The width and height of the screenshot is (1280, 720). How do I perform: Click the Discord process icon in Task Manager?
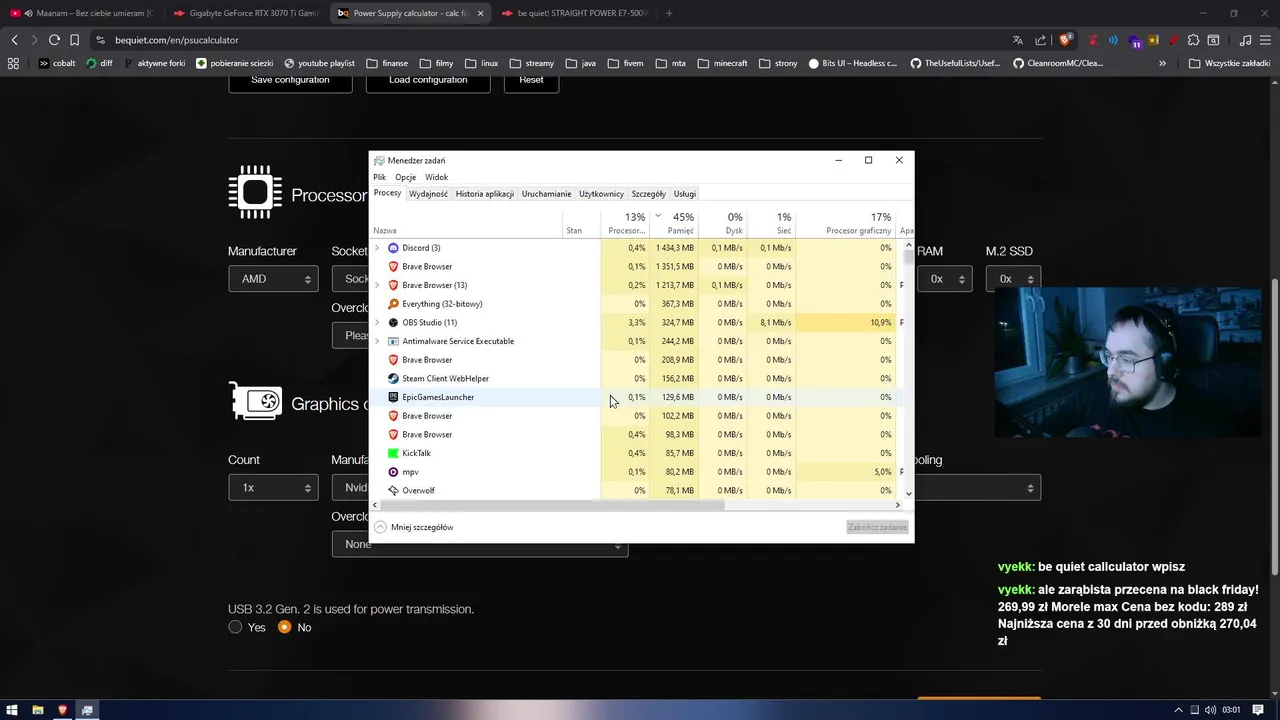coord(393,248)
